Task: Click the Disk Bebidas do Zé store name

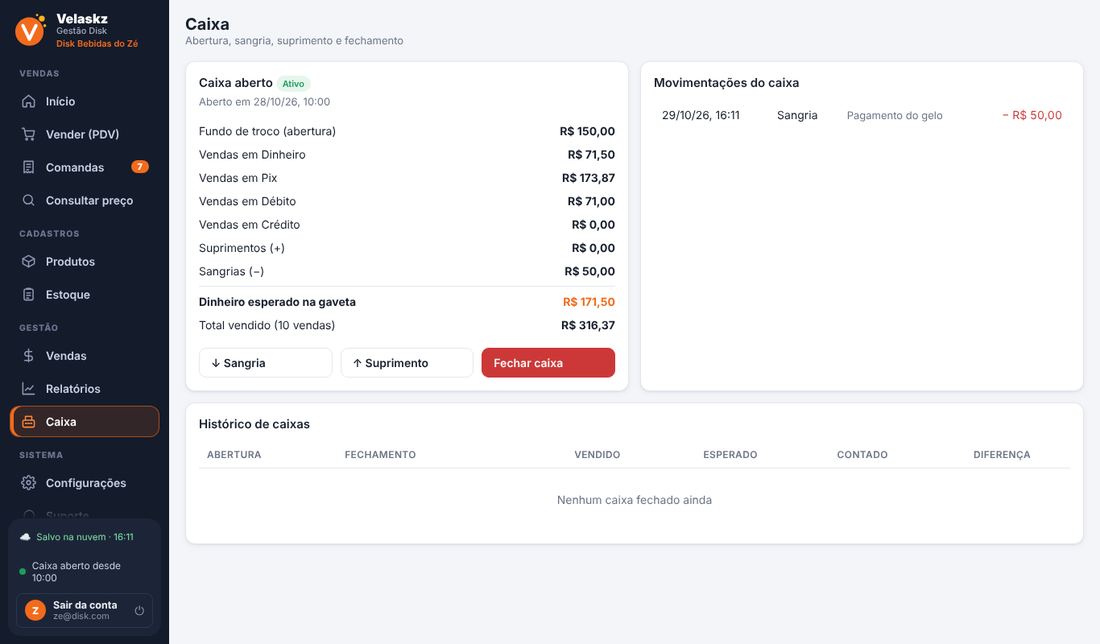Action: coord(97,43)
